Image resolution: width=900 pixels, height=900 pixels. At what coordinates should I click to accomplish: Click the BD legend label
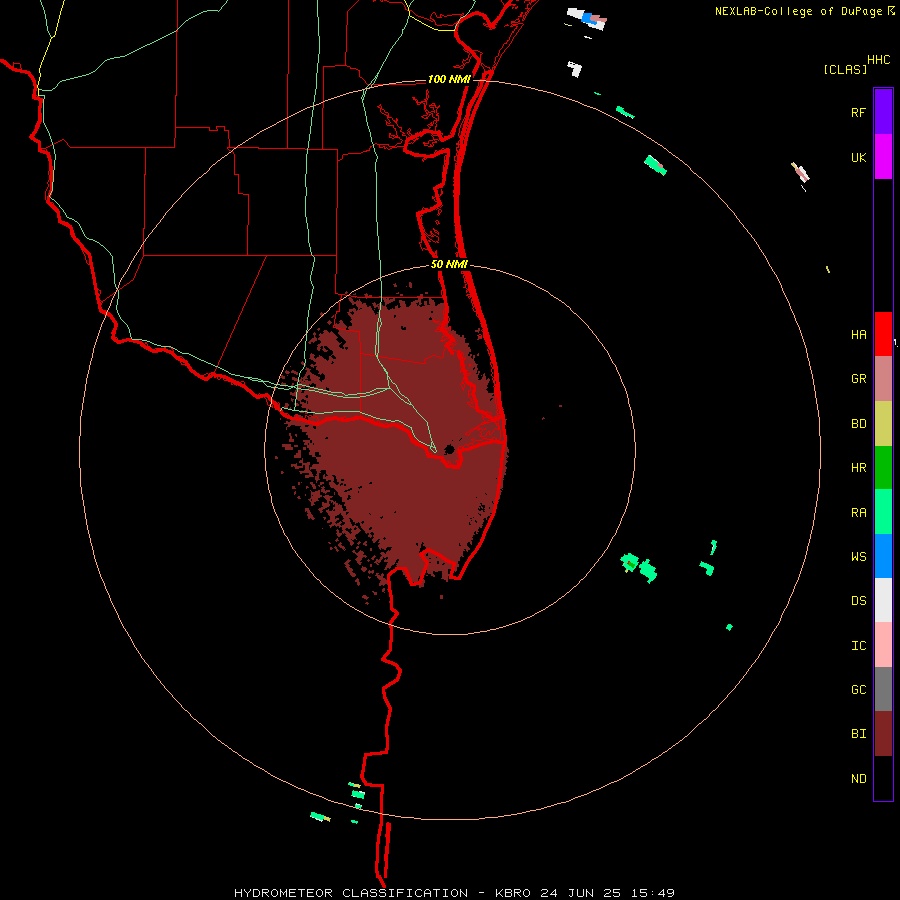tap(859, 424)
